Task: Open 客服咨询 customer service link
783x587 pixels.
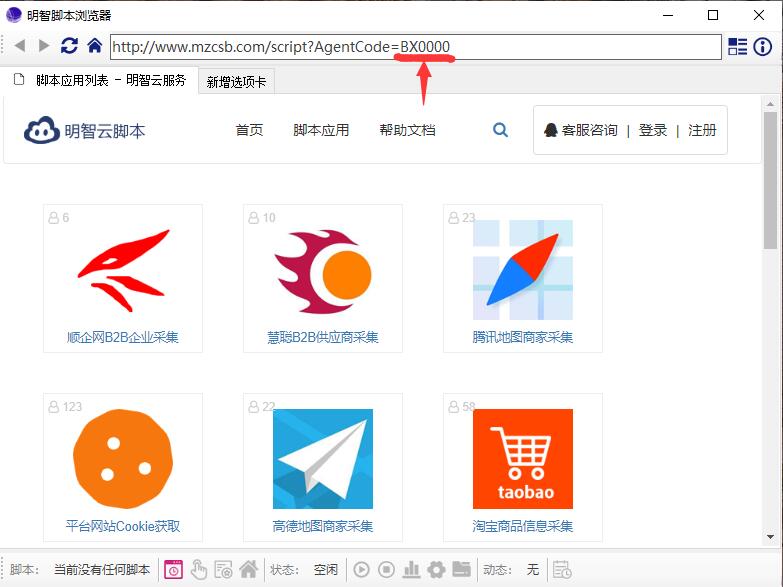Action: click(581, 130)
